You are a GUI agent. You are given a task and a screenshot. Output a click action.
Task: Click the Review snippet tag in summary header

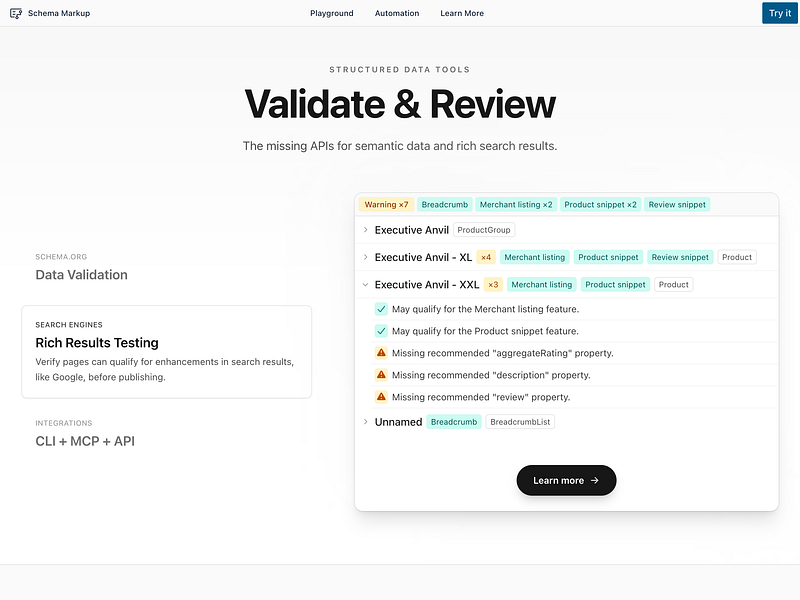point(677,205)
